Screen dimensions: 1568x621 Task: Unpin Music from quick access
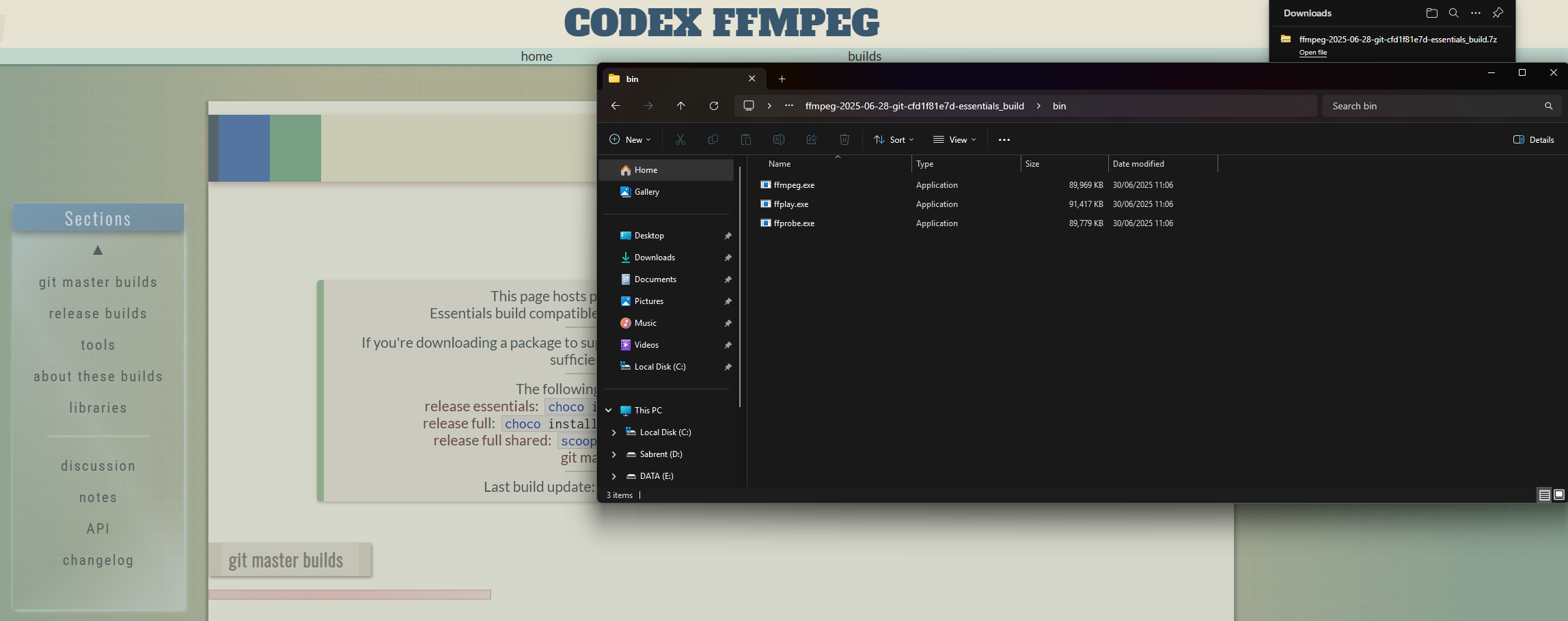[728, 323]
